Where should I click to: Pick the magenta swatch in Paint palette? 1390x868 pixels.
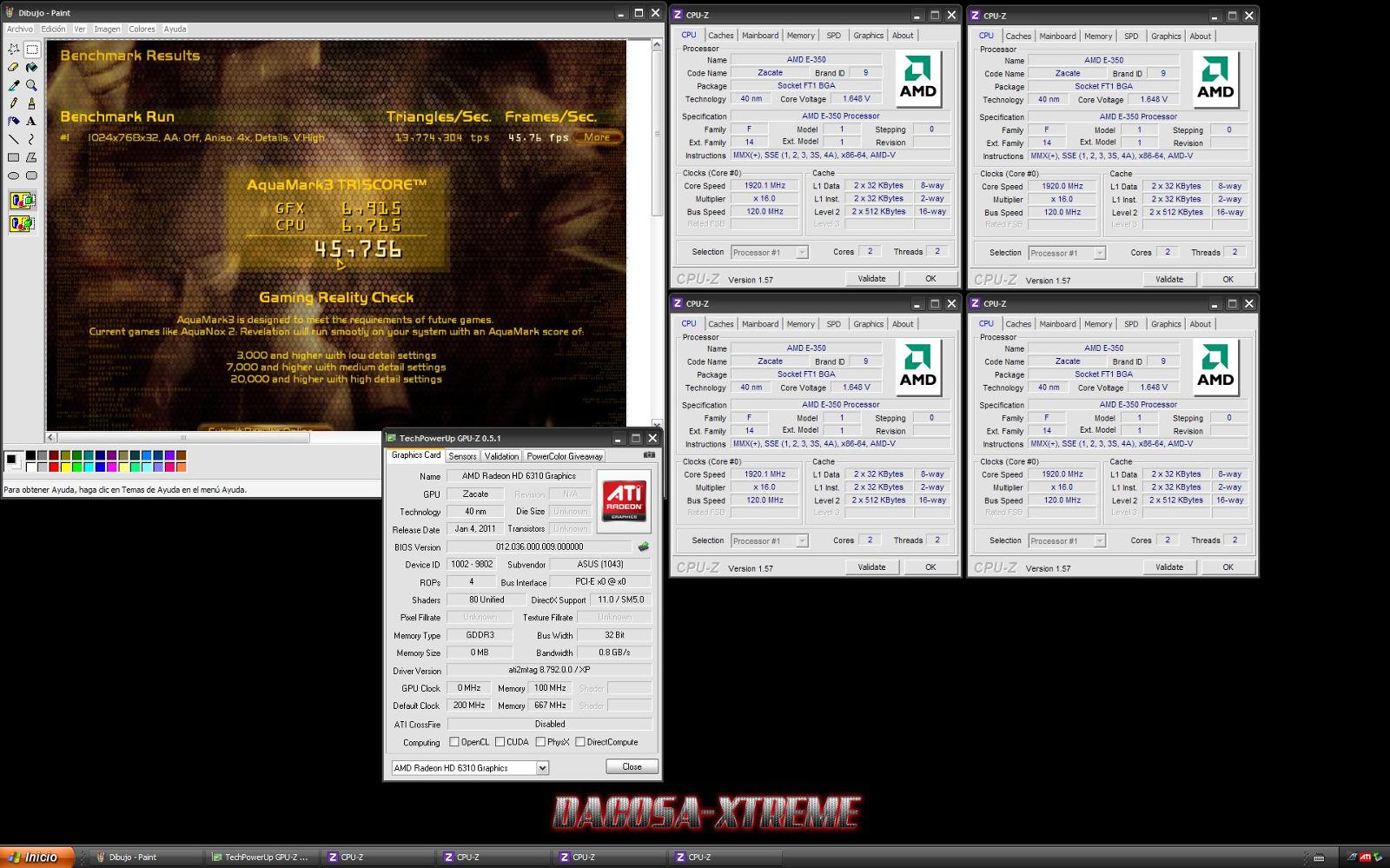click(x=112, y=467)
